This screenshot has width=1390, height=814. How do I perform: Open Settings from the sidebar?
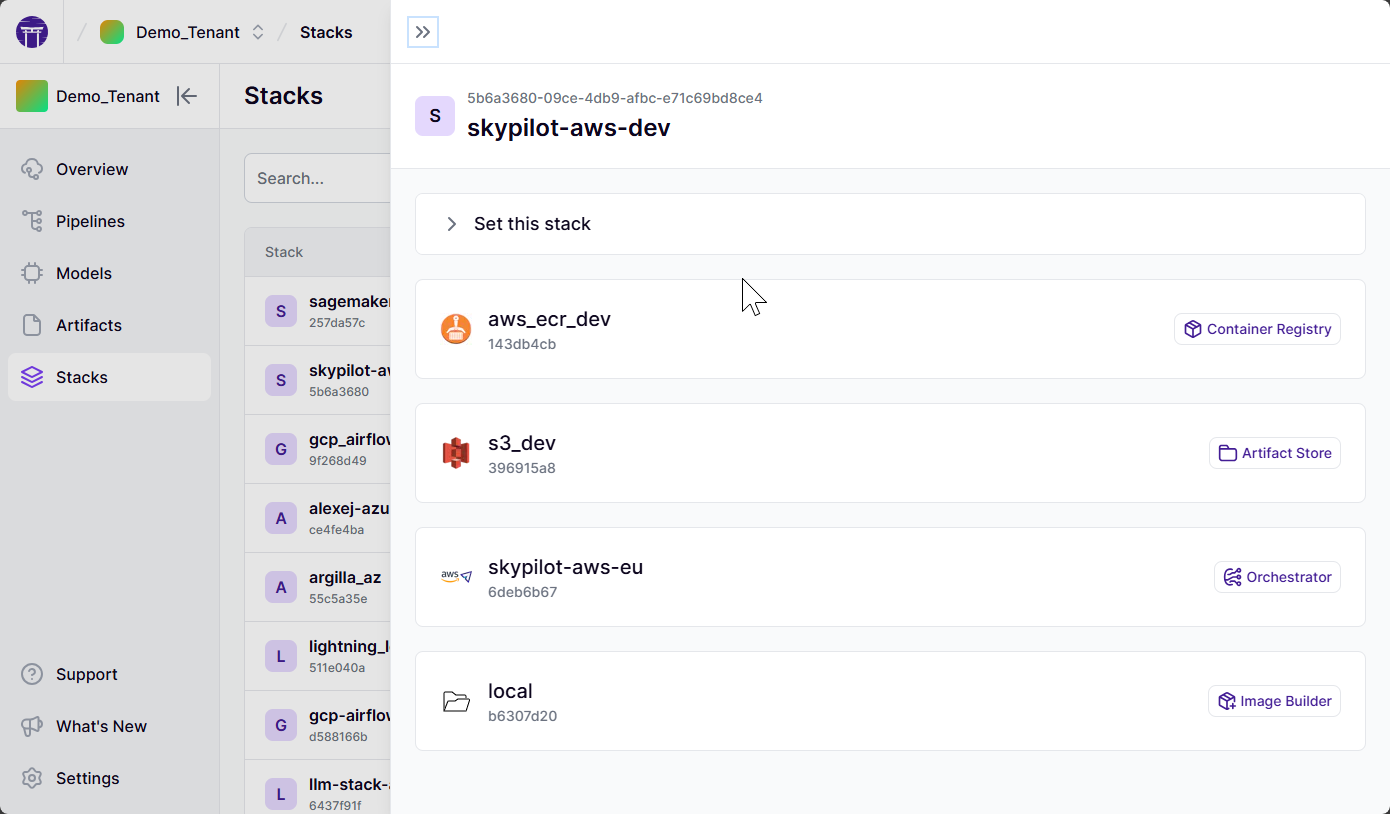coord(88,778)
